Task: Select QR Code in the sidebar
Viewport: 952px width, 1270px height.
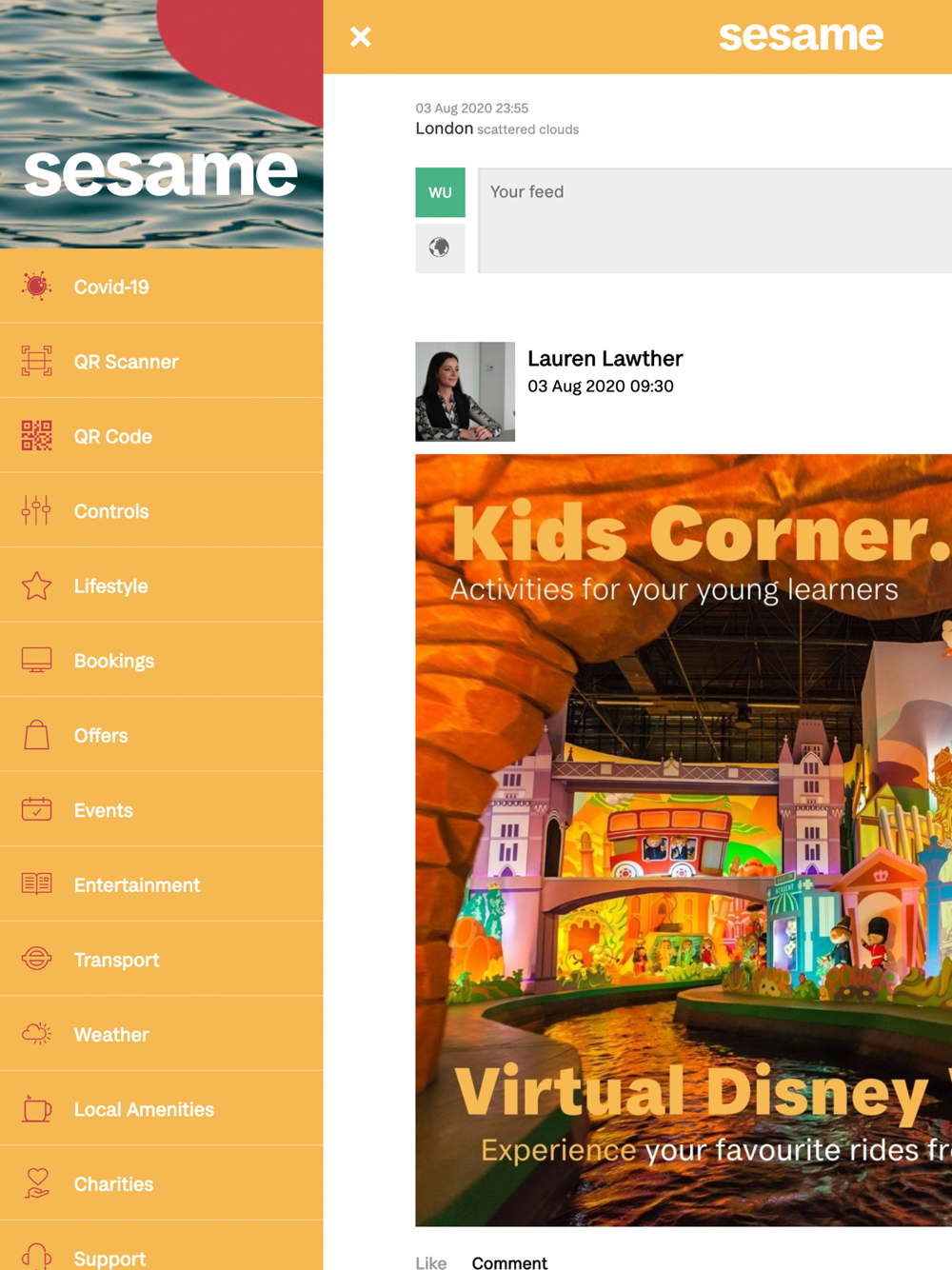Action: point(162,436)
